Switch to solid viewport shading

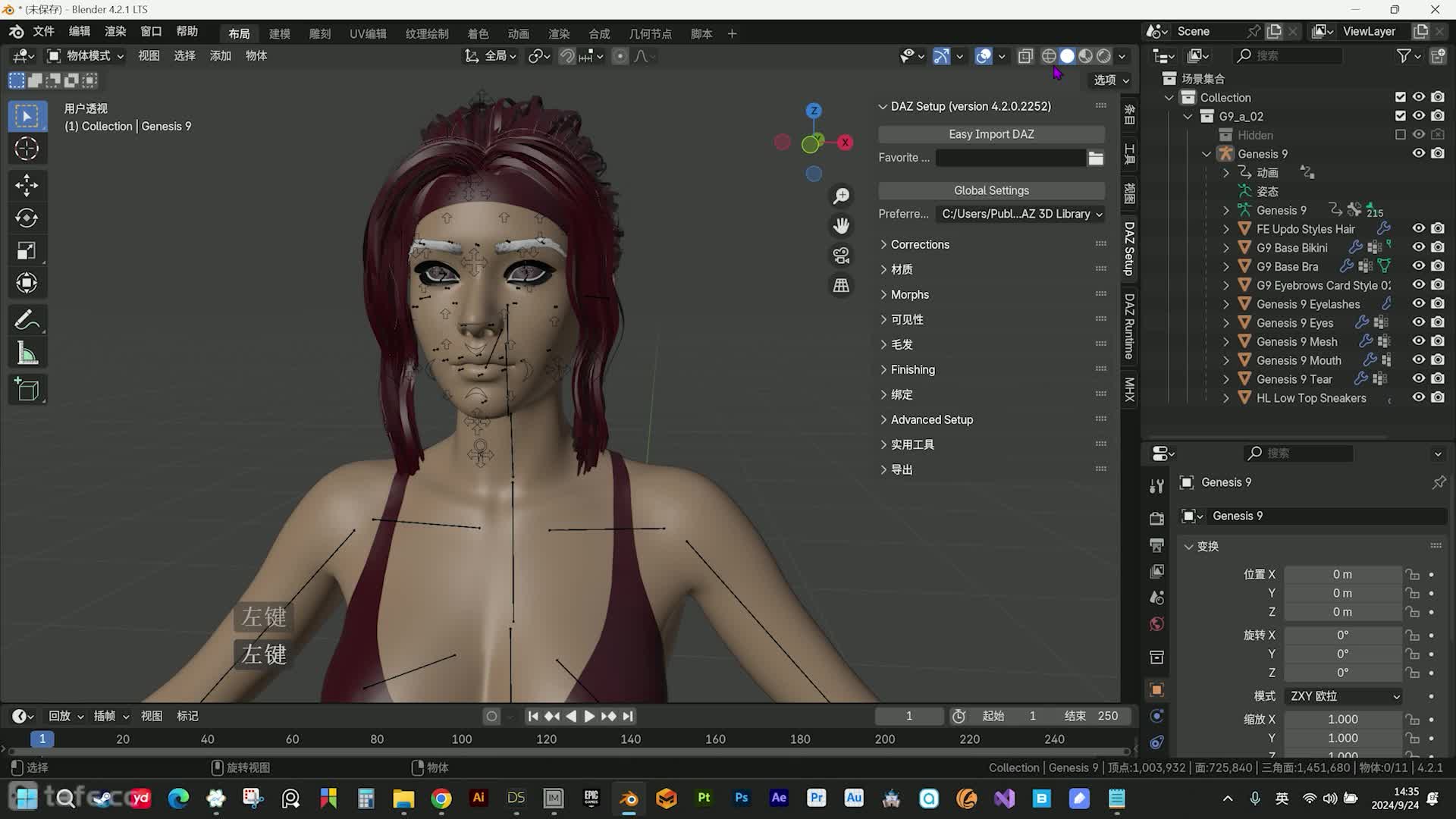(x=1067, y=56)
